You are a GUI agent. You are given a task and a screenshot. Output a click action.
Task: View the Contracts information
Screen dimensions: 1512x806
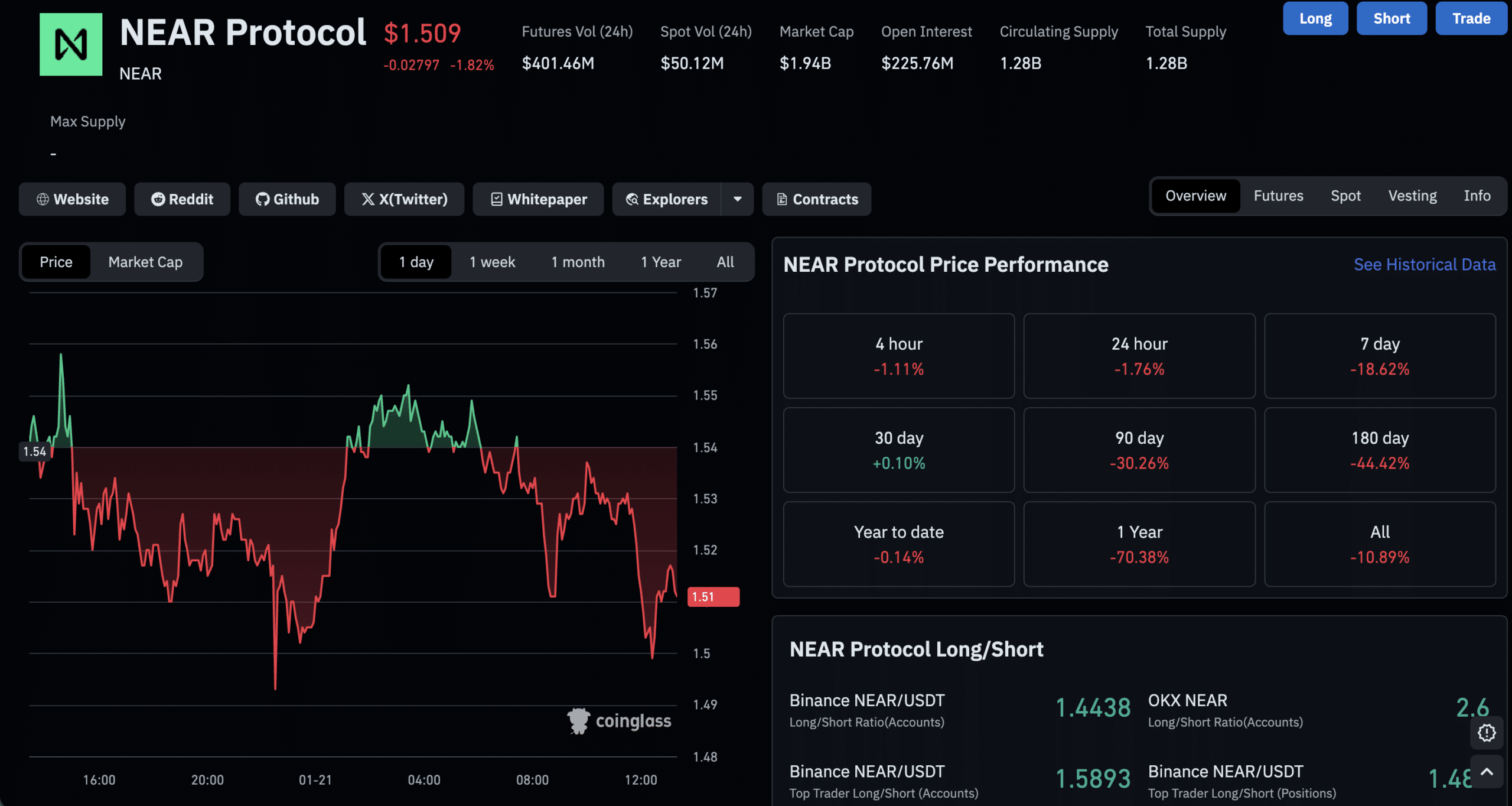[817, 199]
